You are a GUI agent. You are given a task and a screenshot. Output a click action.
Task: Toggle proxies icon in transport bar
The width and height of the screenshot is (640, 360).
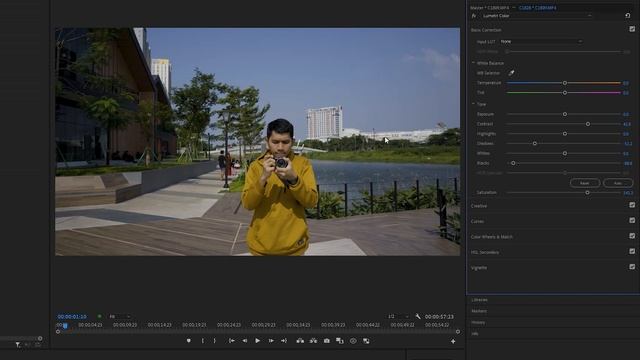point(366,341)
